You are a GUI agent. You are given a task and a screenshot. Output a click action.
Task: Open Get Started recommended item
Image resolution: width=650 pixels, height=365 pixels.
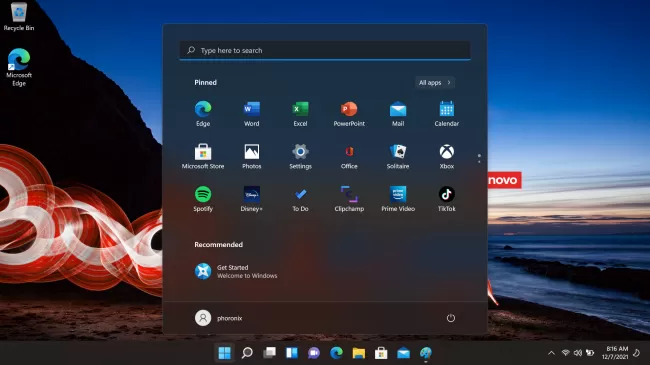click(x=236, y=271)
